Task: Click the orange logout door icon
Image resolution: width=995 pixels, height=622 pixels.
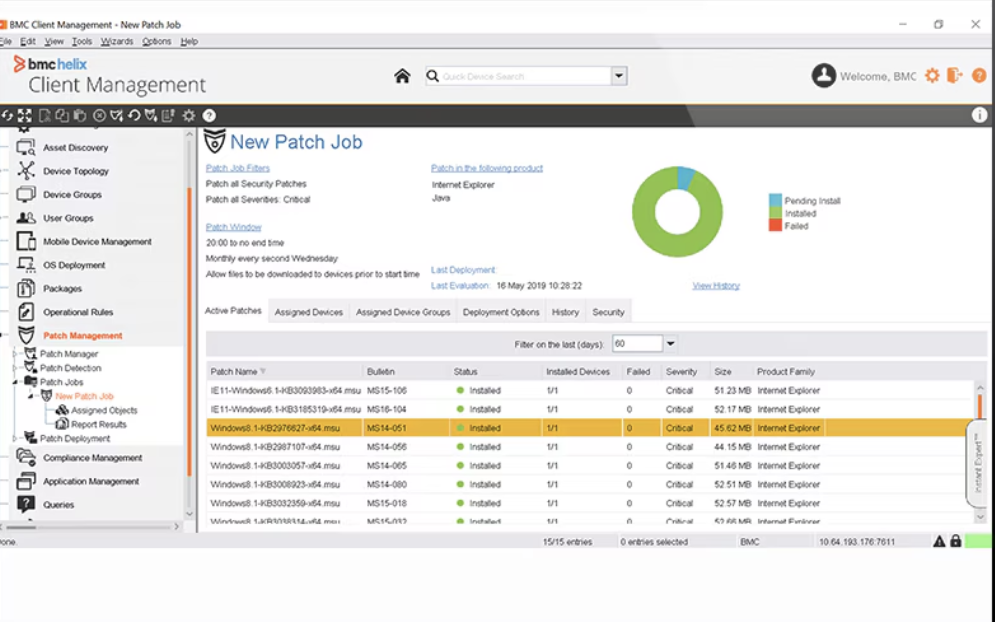Action: (955, 76)
